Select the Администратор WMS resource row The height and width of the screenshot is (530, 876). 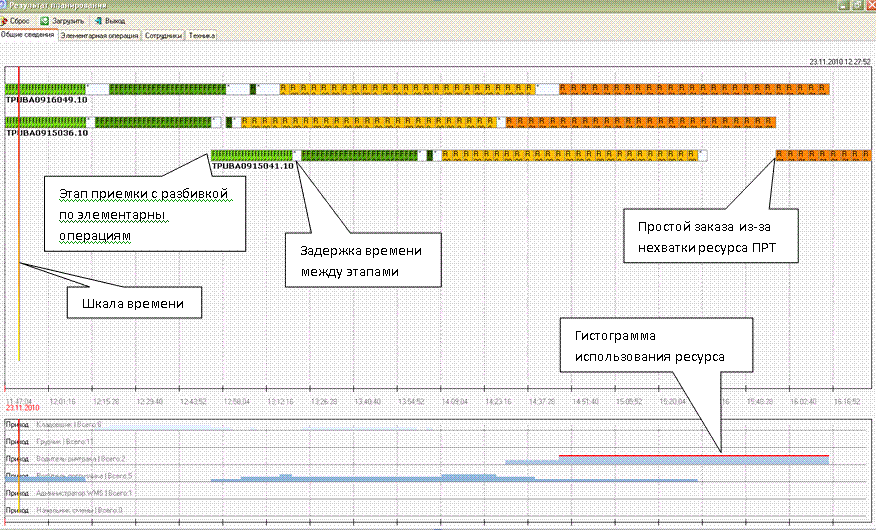pyautogui.click(x=70, y=493)
